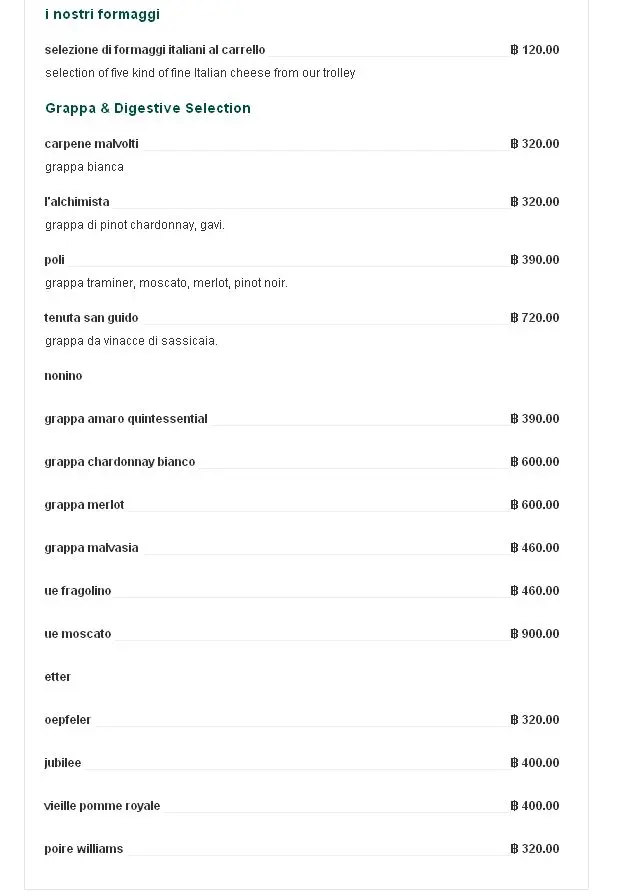The width and height of the screenshot is (627, 896).
Task: Select l'alchimista grappa entry
Action: pos(77,202)
